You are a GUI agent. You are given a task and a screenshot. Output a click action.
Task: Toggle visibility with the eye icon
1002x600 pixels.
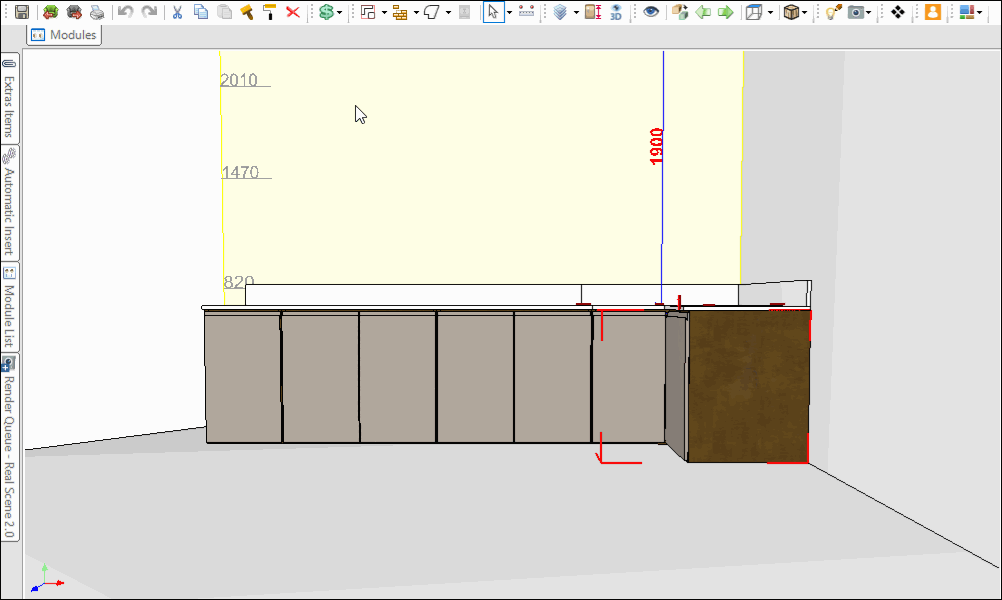[651, 12]
